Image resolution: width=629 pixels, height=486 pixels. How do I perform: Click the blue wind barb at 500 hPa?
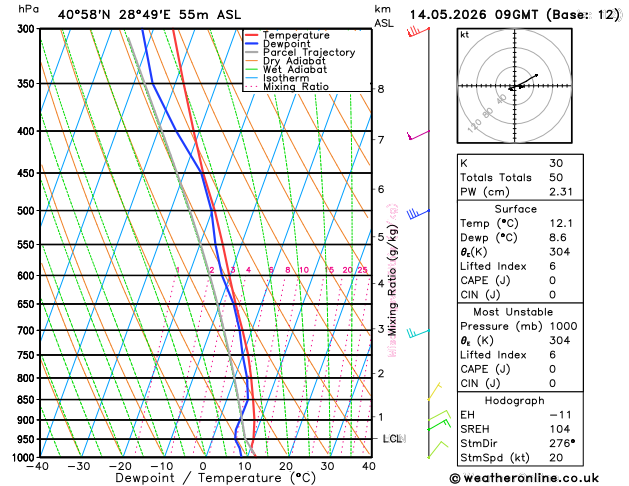point(418,214)
